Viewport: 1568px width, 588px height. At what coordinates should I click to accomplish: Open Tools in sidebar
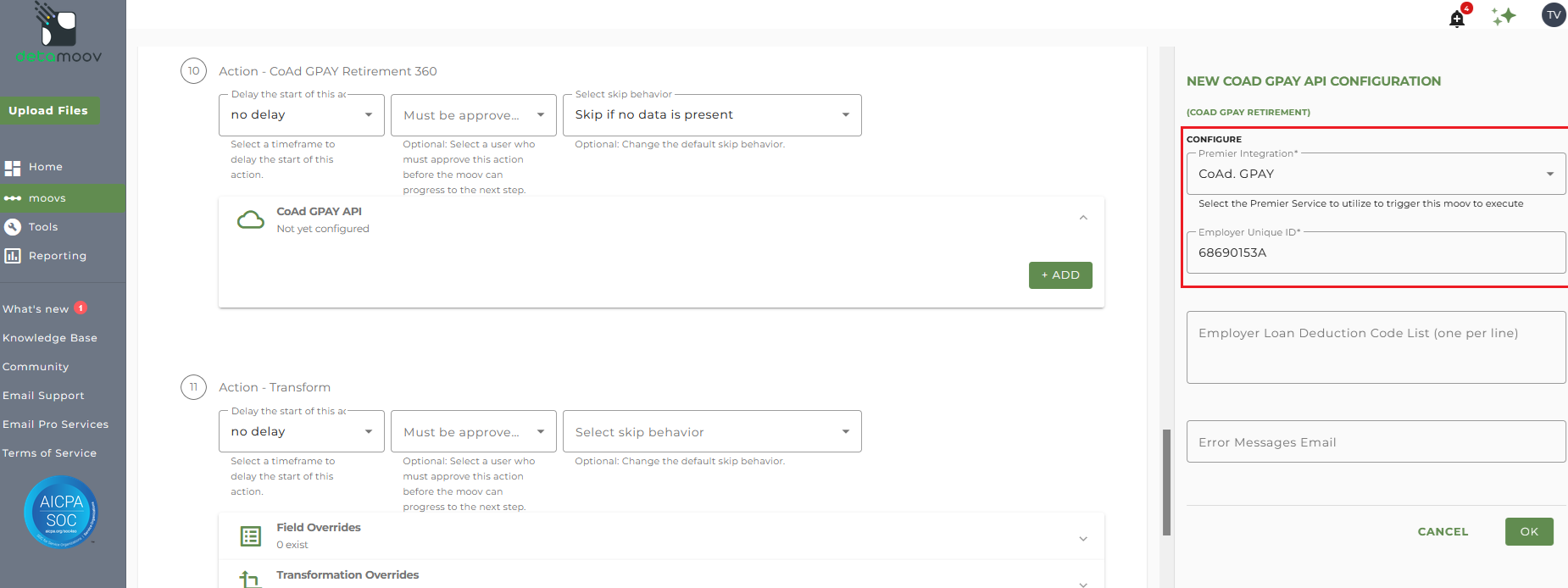click(x=43, y=227)
